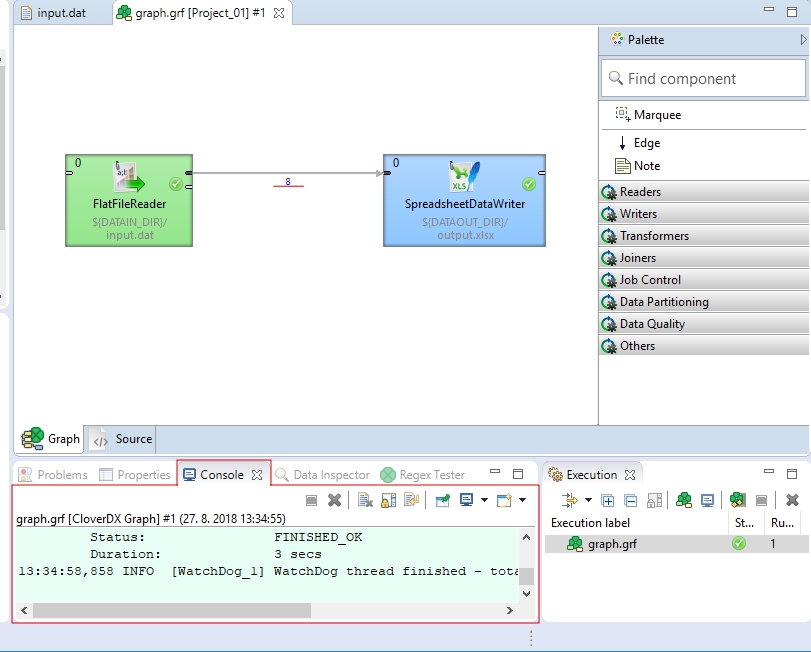Activate the graph.grf editor tab
The height and width of the screenshot is (652, 811).
[200, 13]
